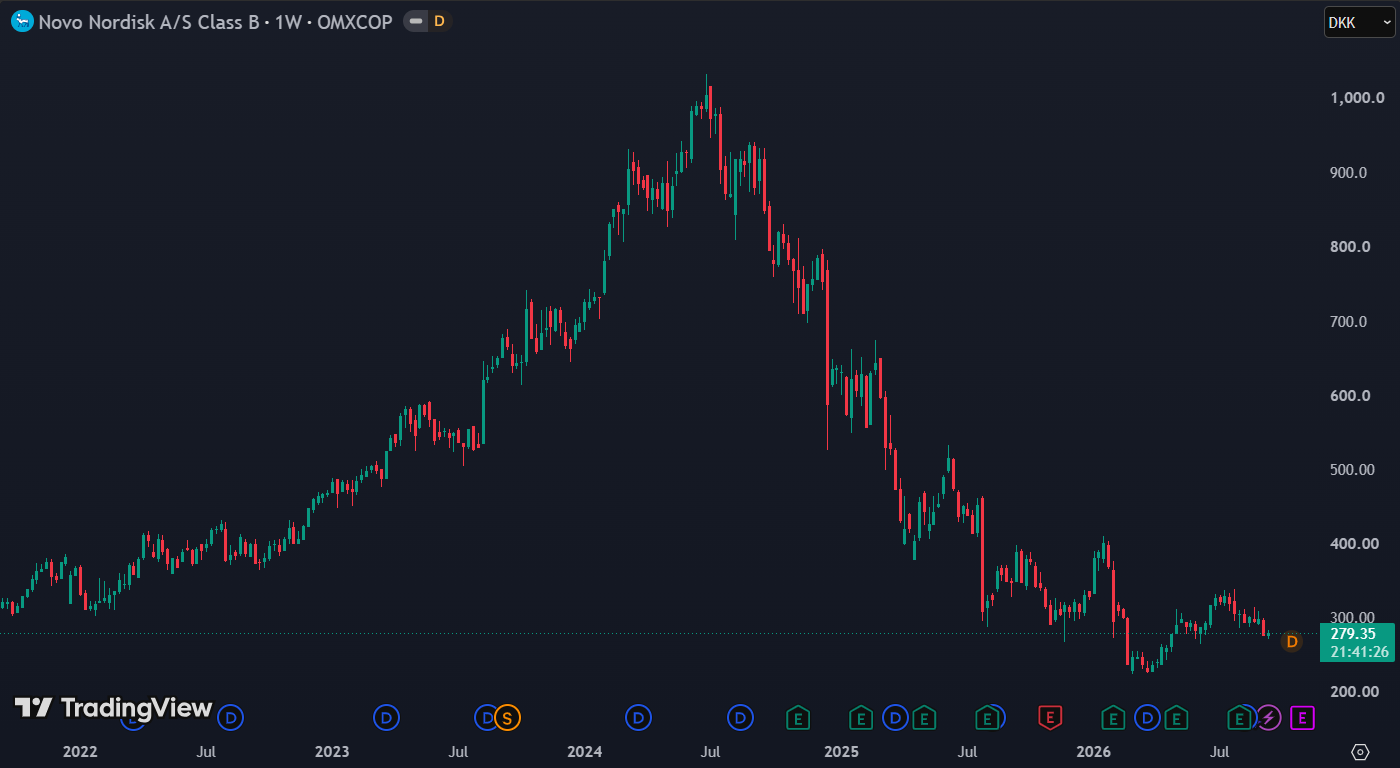Click the green E earnings marker just after 2025
This screenshot has height=768, width=1400.
(x=860, y=717)
